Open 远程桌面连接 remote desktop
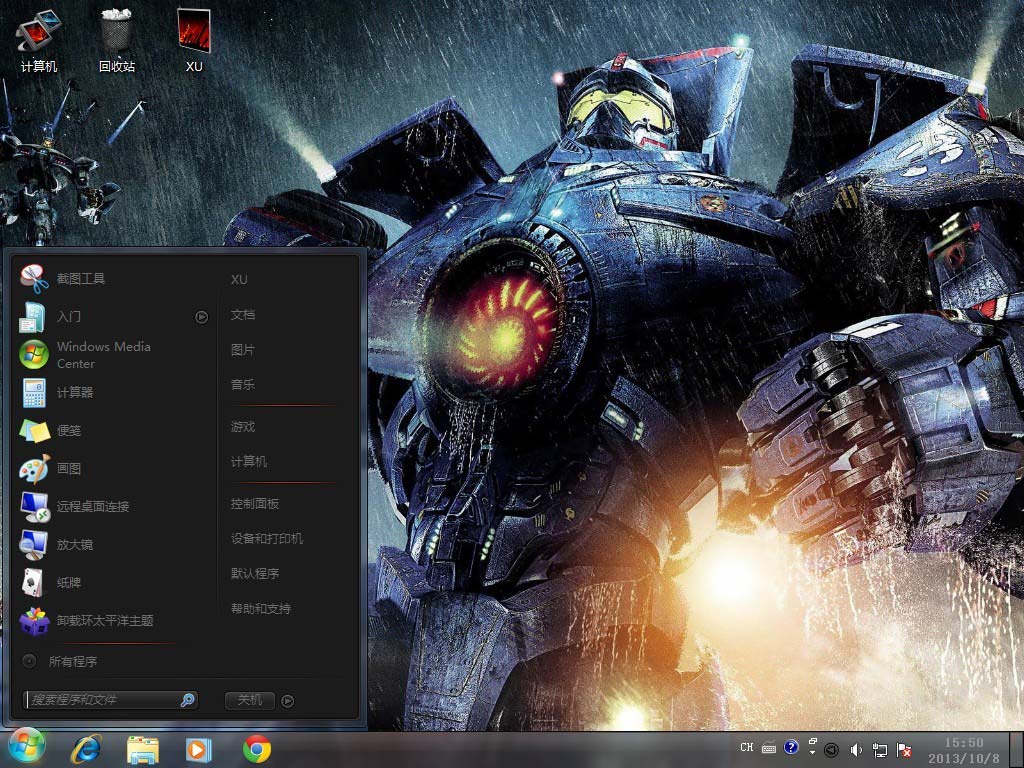 (x=92, y=507)
